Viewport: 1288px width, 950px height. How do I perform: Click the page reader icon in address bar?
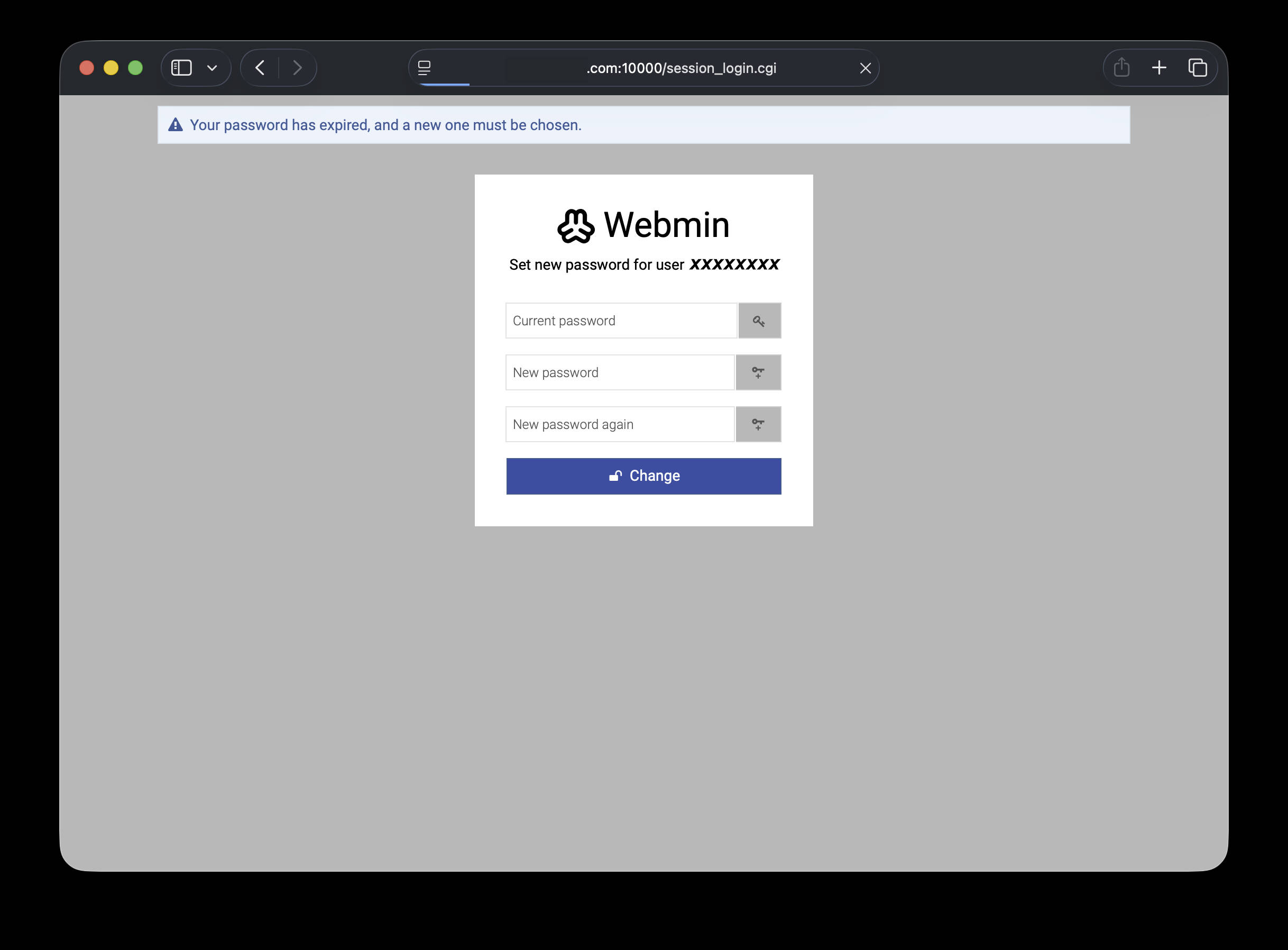pos(424,68)
